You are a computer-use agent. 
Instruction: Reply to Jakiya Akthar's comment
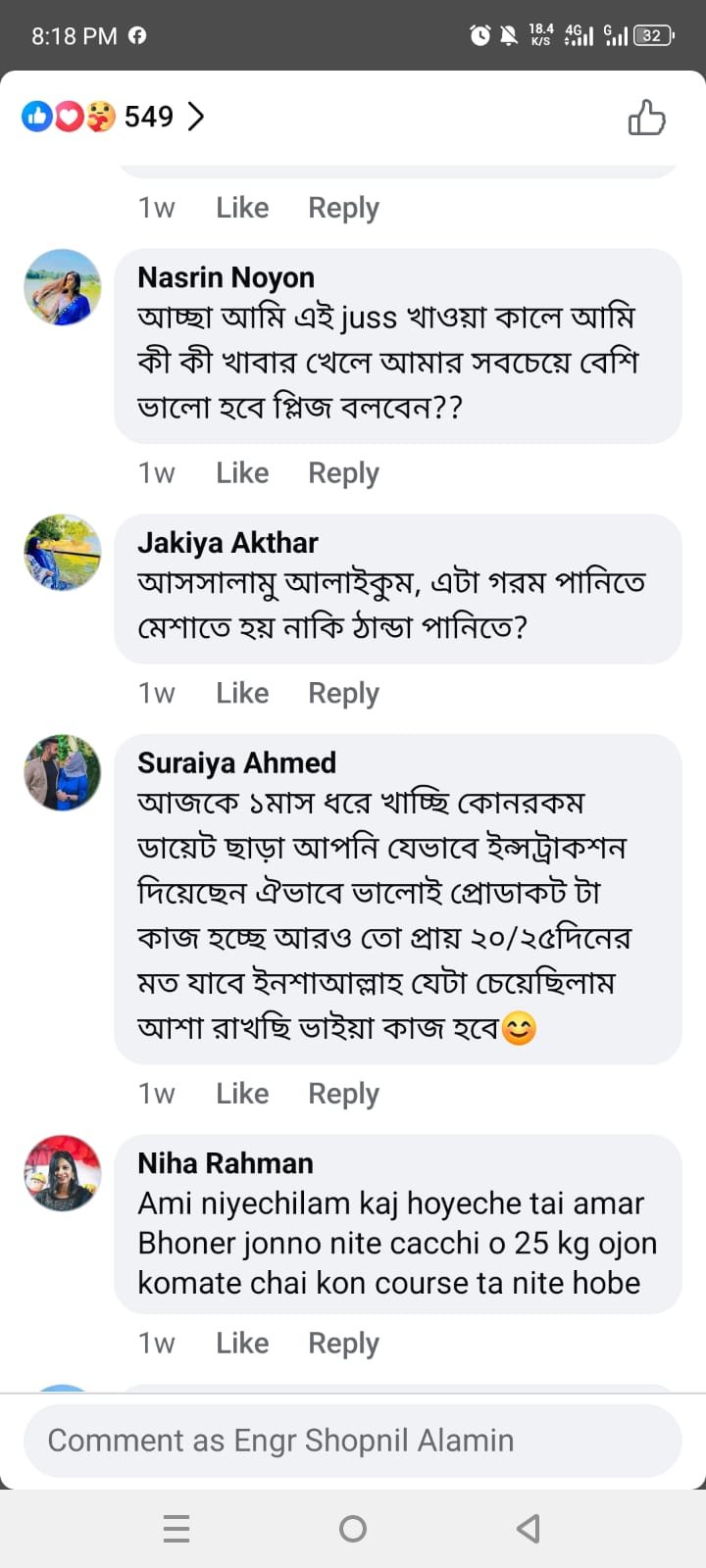pos(343,693)
